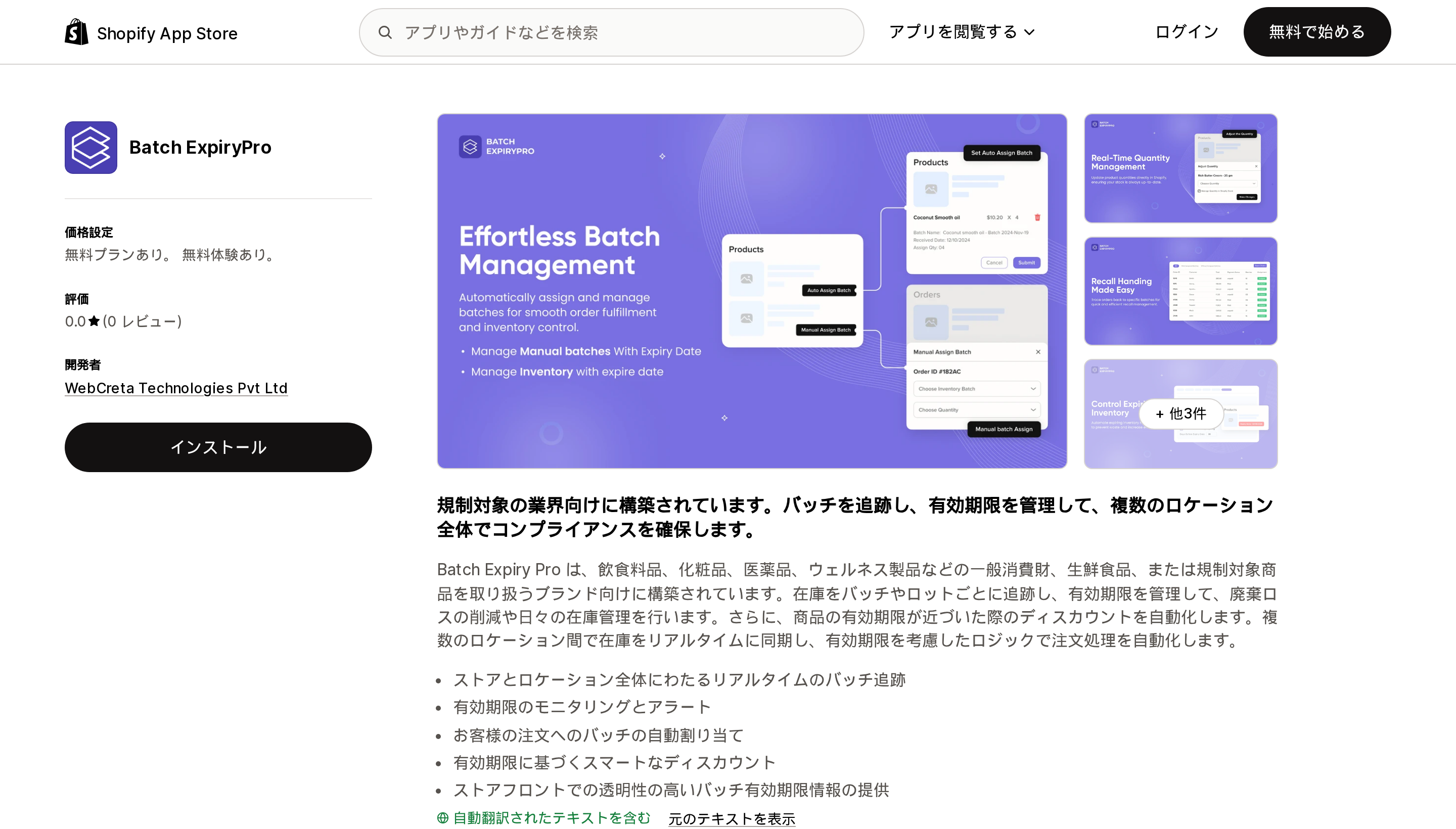Viewport: 1456px width, 829px height.
Task: Focus the アプリやガイドなどを検索 search field
Action: [x=611, y=32]
